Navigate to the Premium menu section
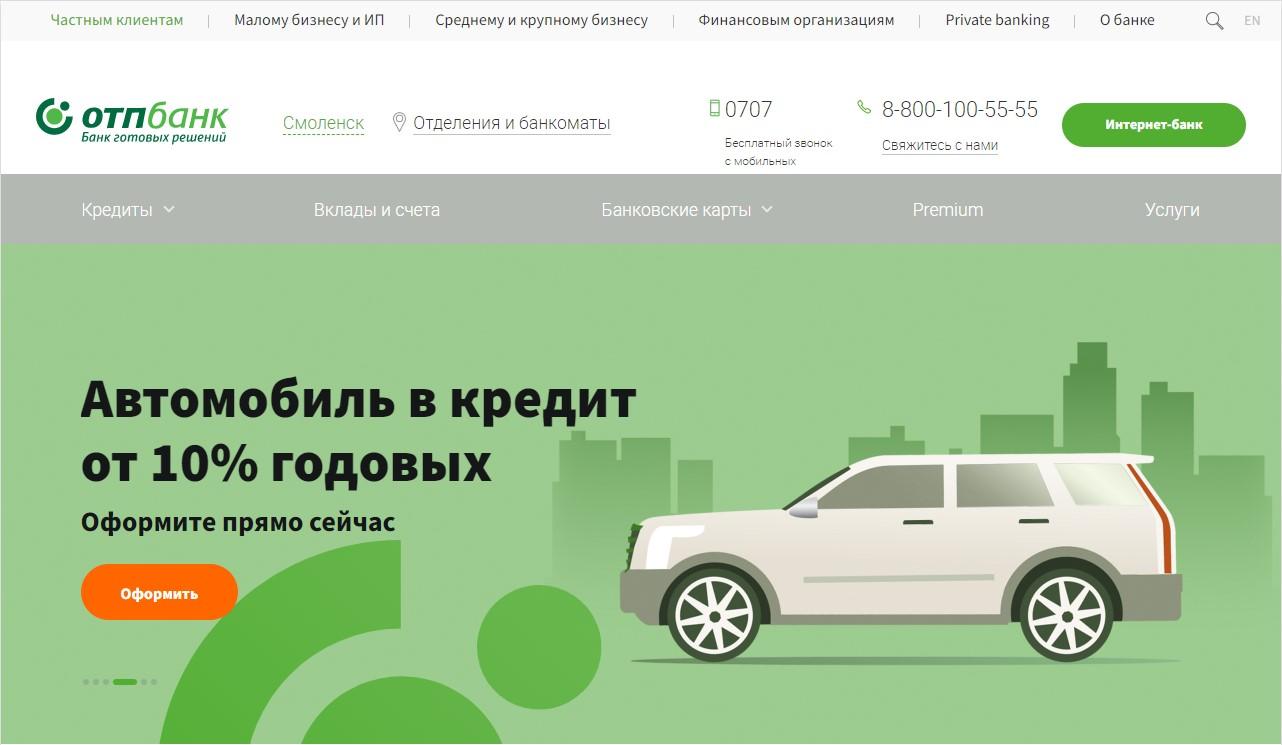The height and width of the screenshot is (745, 1282). (x=947, y=210)
